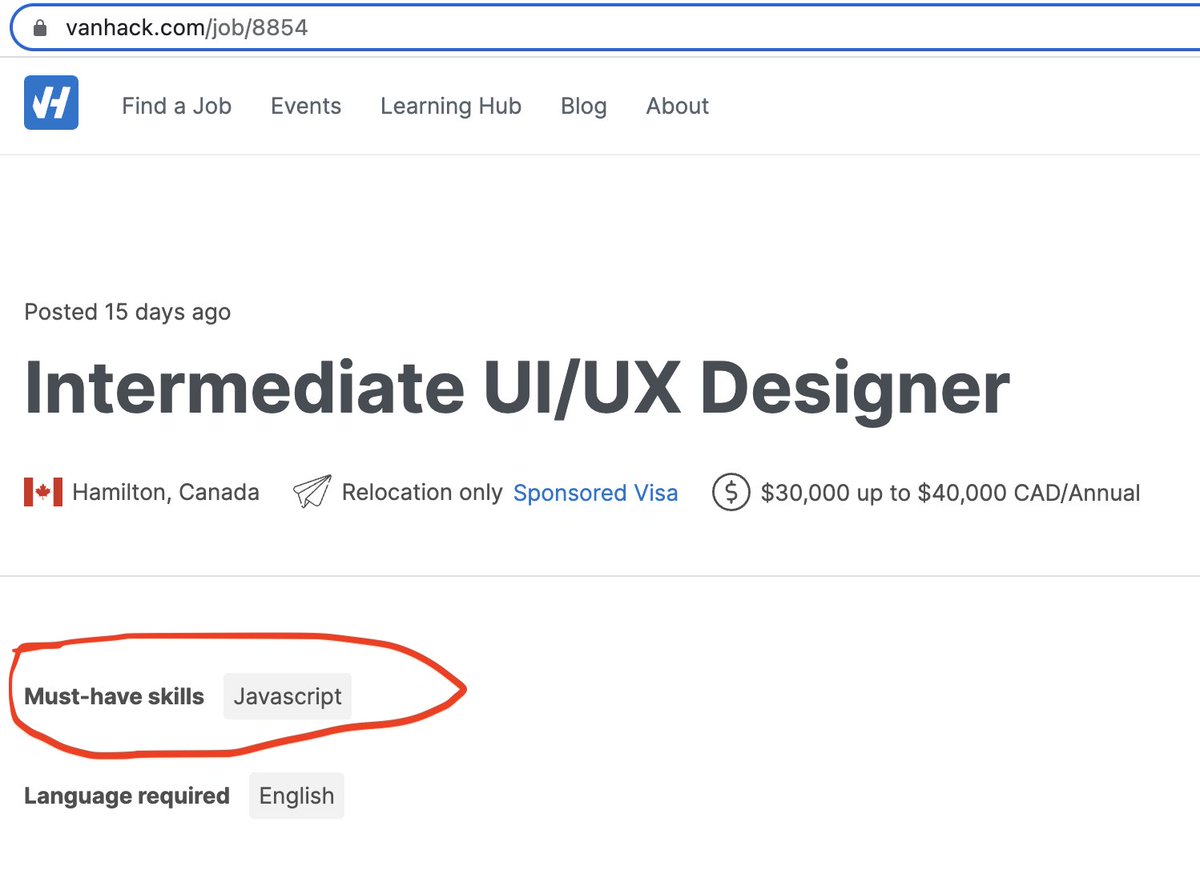Click the dollar sign salary icon
The image size is (1200, 891).
[731, 492]
